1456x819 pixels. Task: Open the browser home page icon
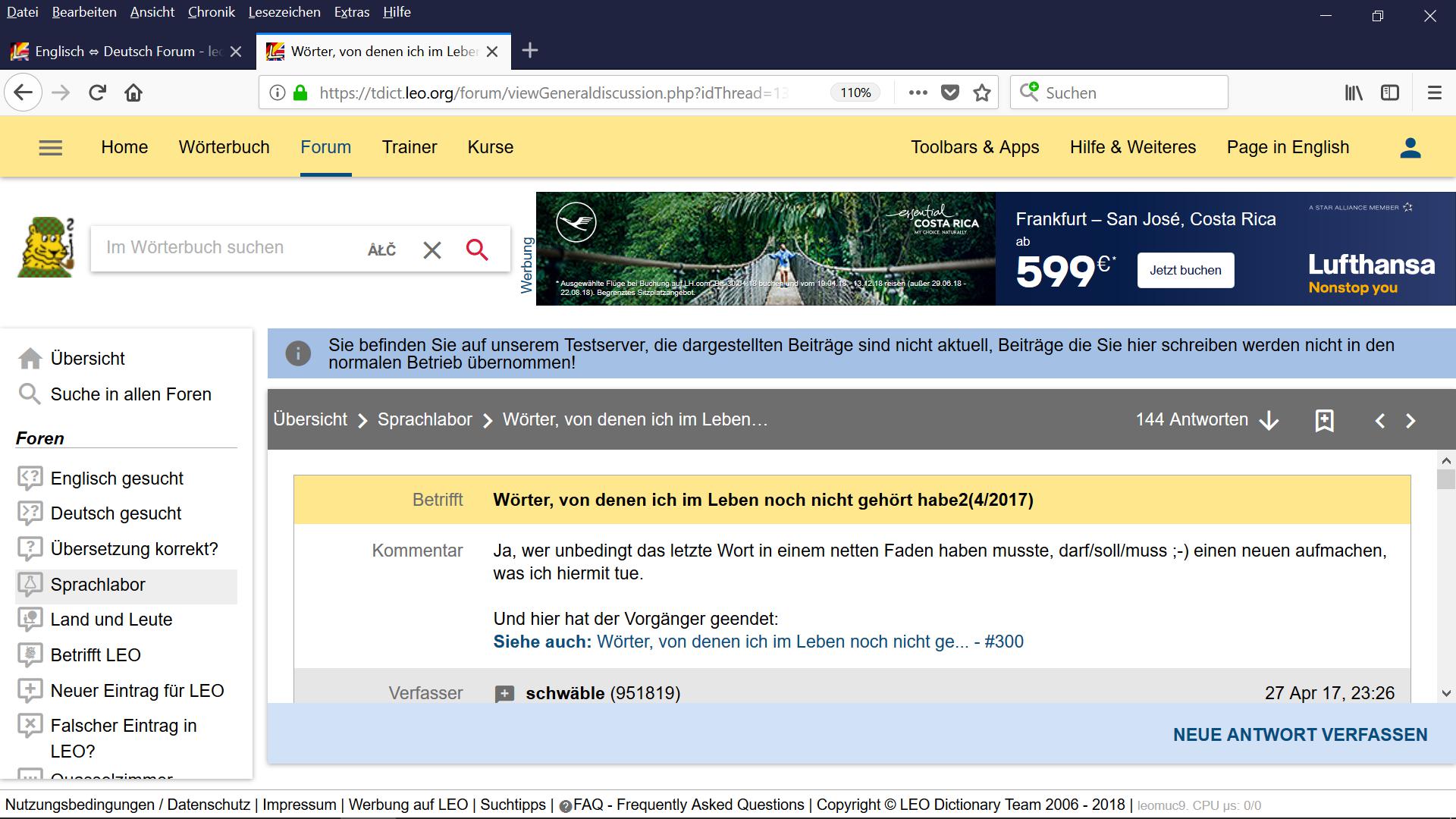(133, 93)
